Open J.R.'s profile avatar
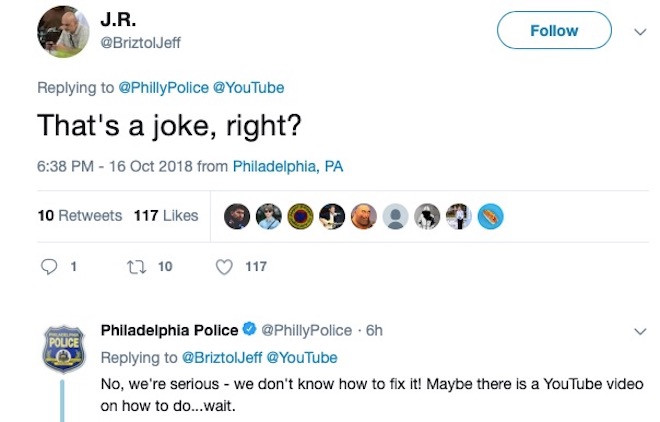This screenshot has height=422, width=660. (62, 31)
